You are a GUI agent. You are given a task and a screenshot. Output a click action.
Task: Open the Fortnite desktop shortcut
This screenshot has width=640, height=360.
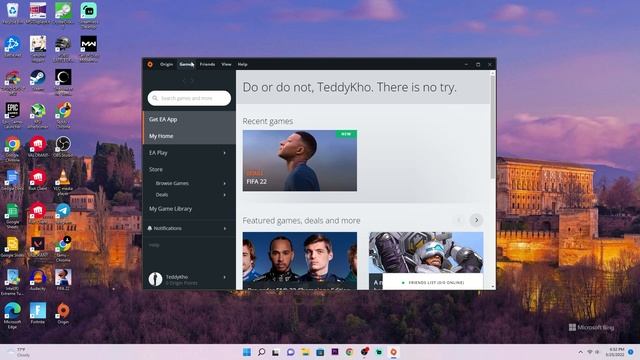point(38,313)
